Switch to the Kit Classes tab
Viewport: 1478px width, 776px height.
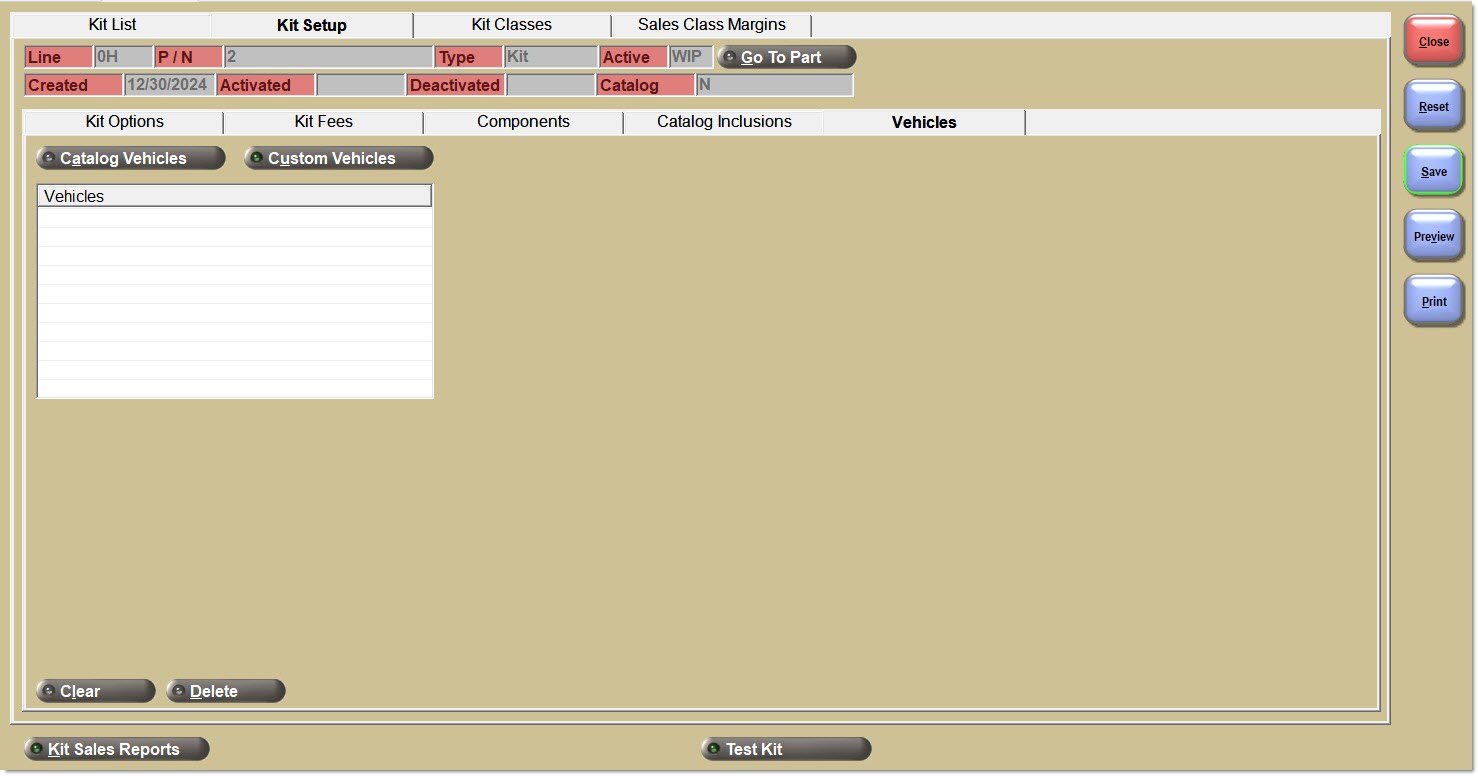pyautogui.click(x=511, y=25)
